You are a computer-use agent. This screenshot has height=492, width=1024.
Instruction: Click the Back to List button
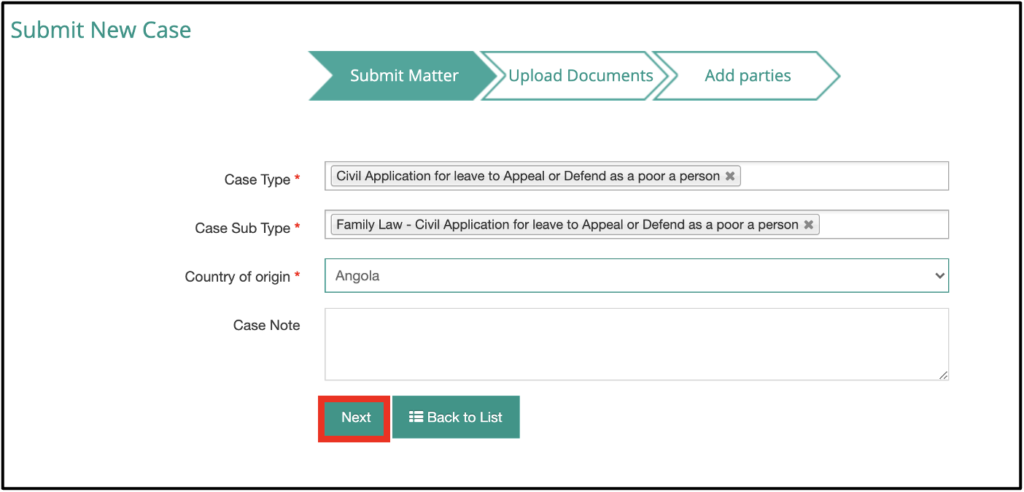[x=456, y=417]
